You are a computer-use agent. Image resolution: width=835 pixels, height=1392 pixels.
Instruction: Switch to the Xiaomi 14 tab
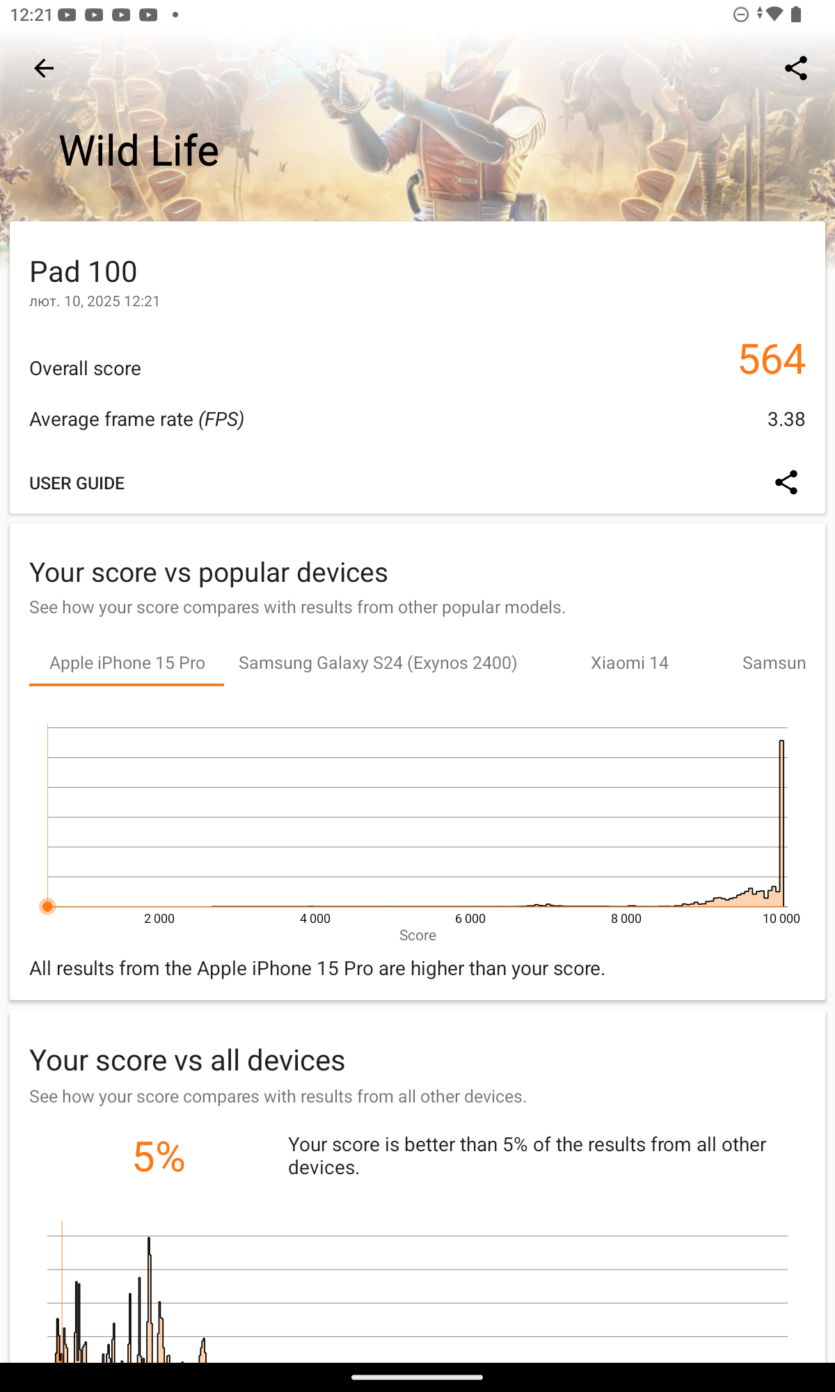[629, 663]
